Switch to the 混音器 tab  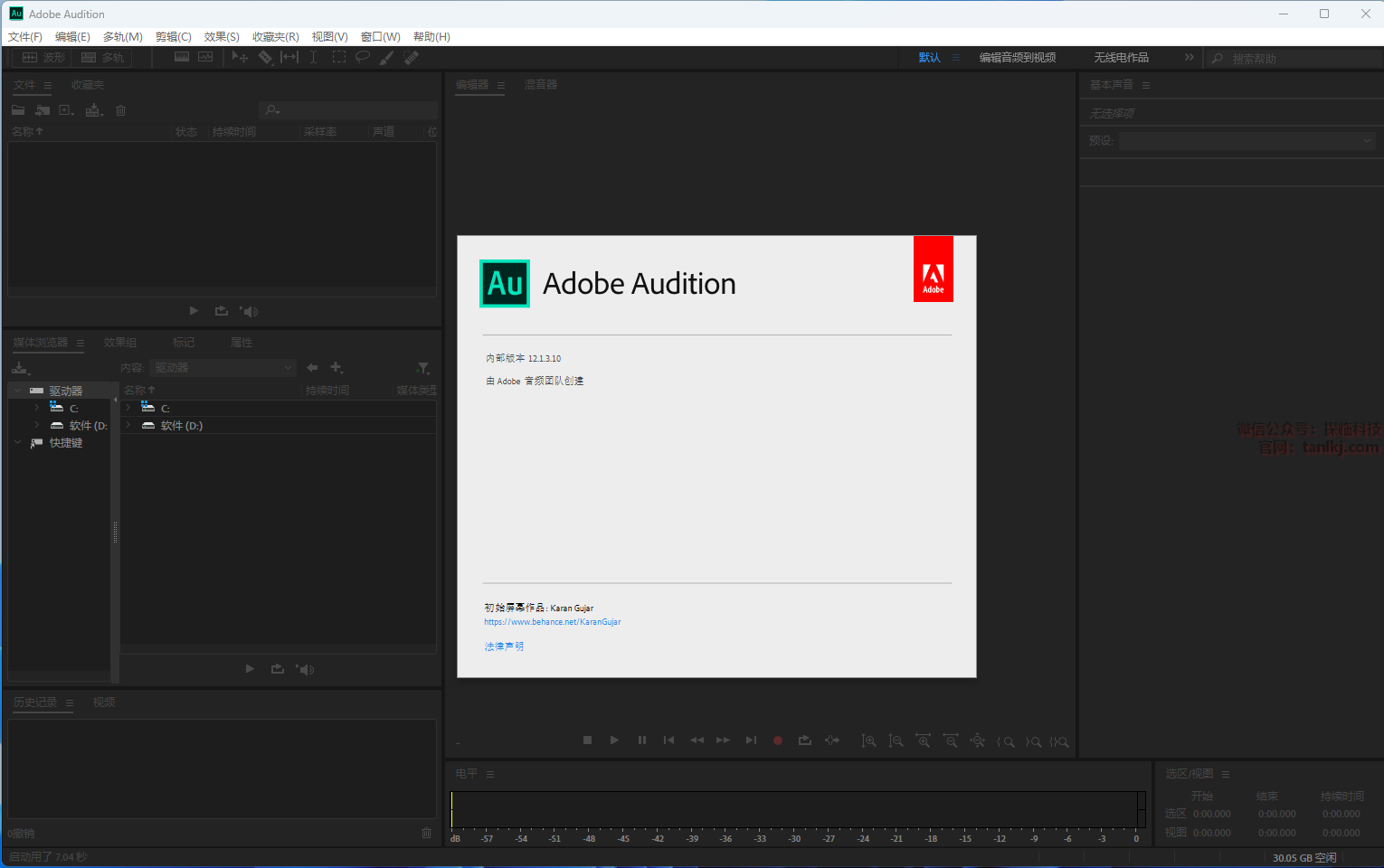(x=541, y=85)
